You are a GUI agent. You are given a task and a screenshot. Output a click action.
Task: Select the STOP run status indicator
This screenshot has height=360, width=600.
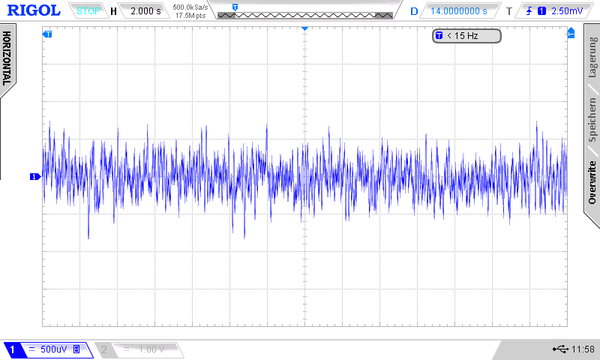(x=88, y=11)
